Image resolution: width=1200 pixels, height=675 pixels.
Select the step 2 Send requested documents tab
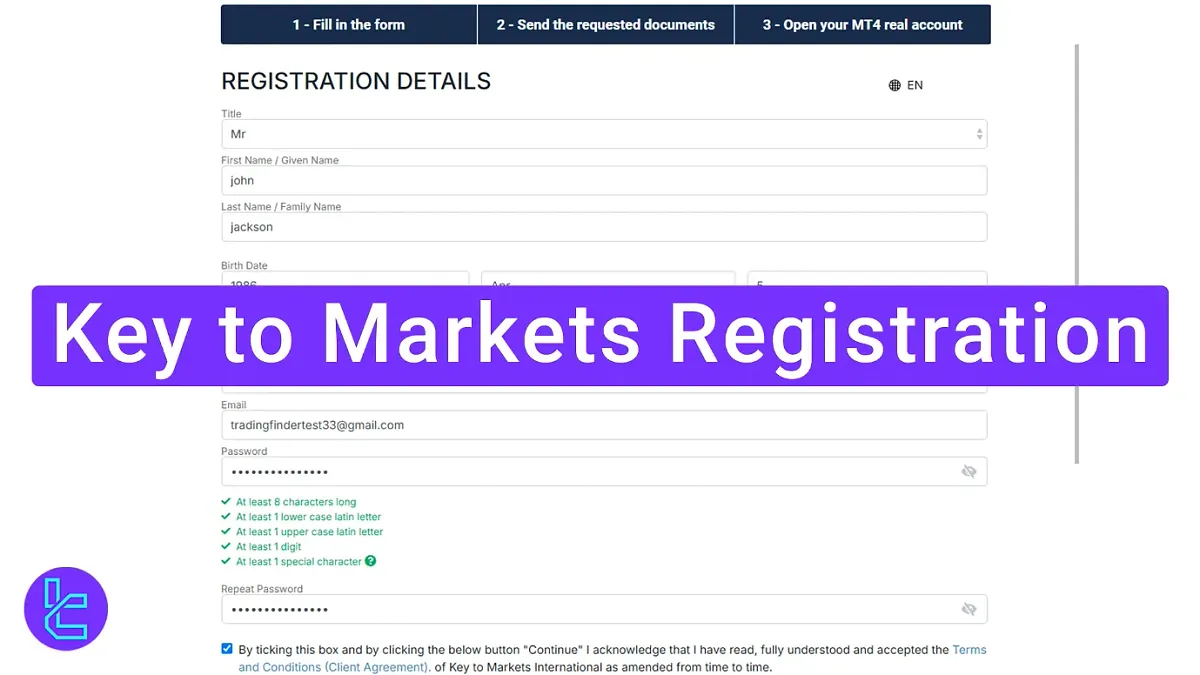point(605,24)
